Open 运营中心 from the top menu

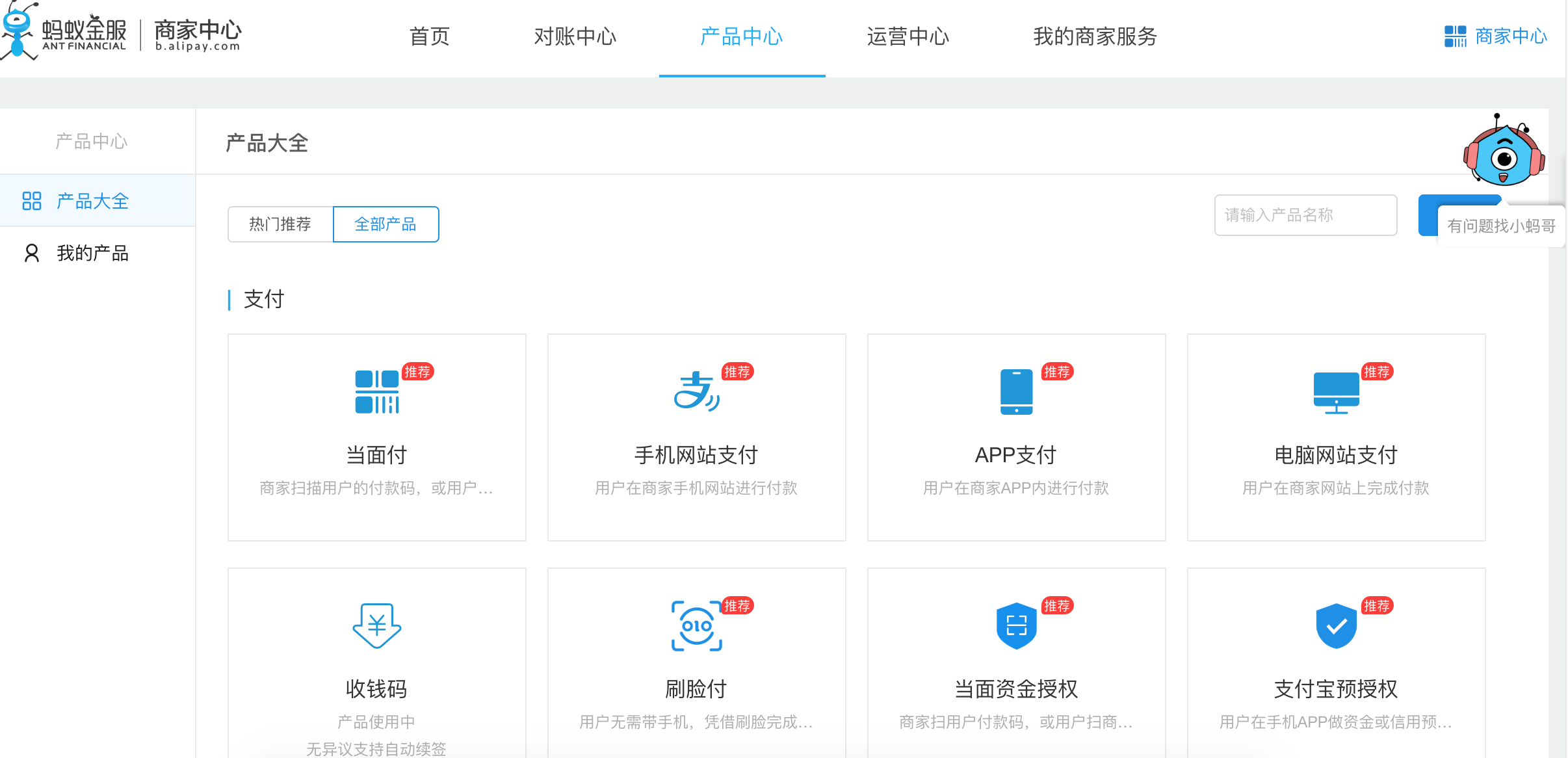click(x=908, y=36)
